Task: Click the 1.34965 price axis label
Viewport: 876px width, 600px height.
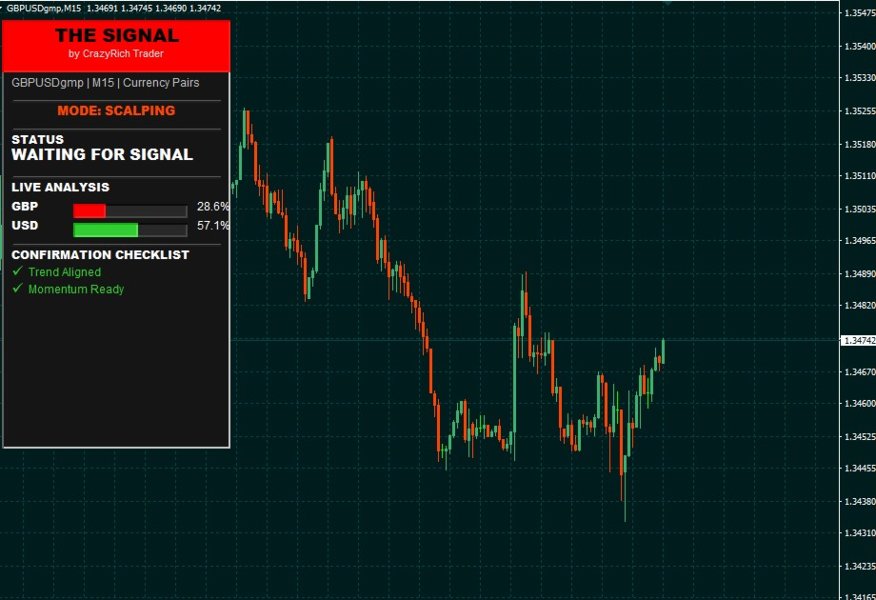Action: [860, 241]
